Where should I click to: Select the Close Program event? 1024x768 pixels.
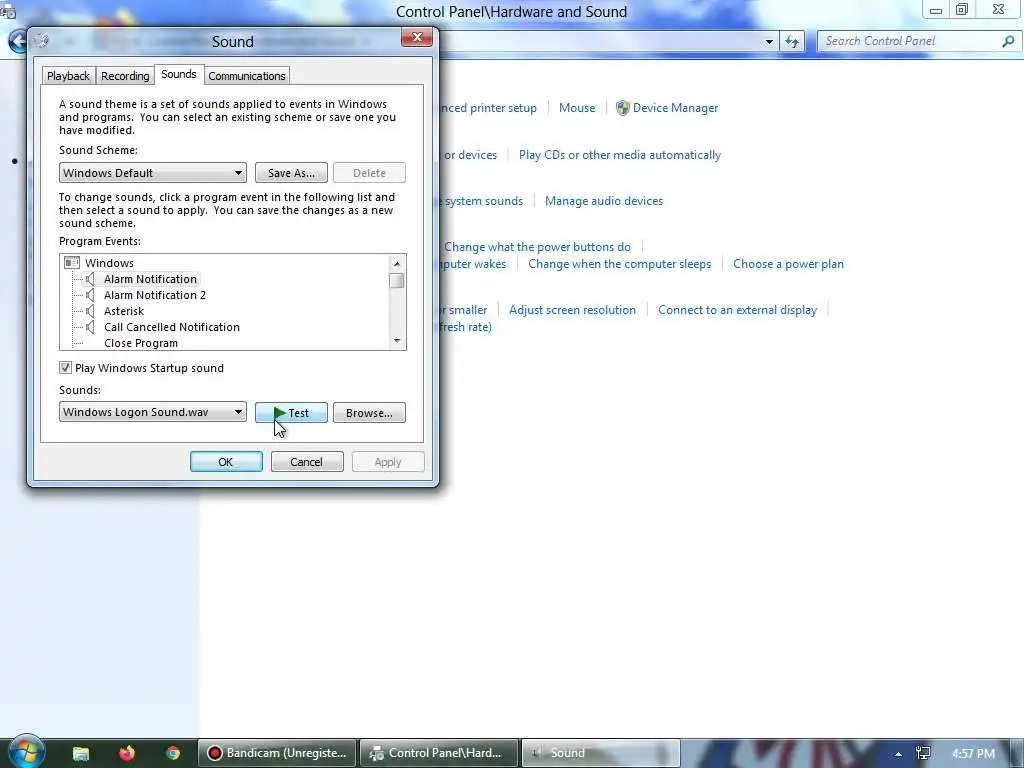pos(141,343)
